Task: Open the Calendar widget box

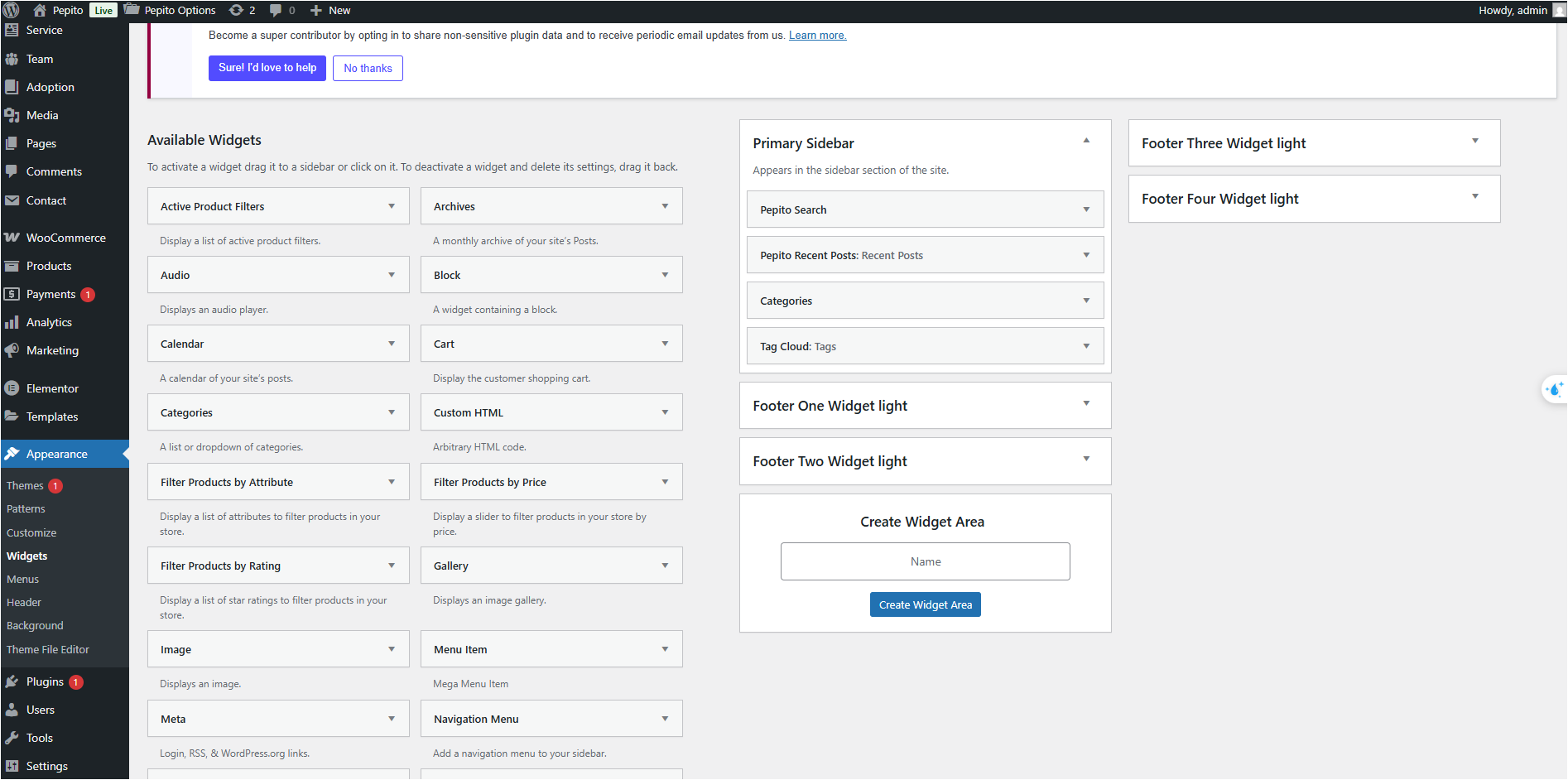Action: pos(278,344)
